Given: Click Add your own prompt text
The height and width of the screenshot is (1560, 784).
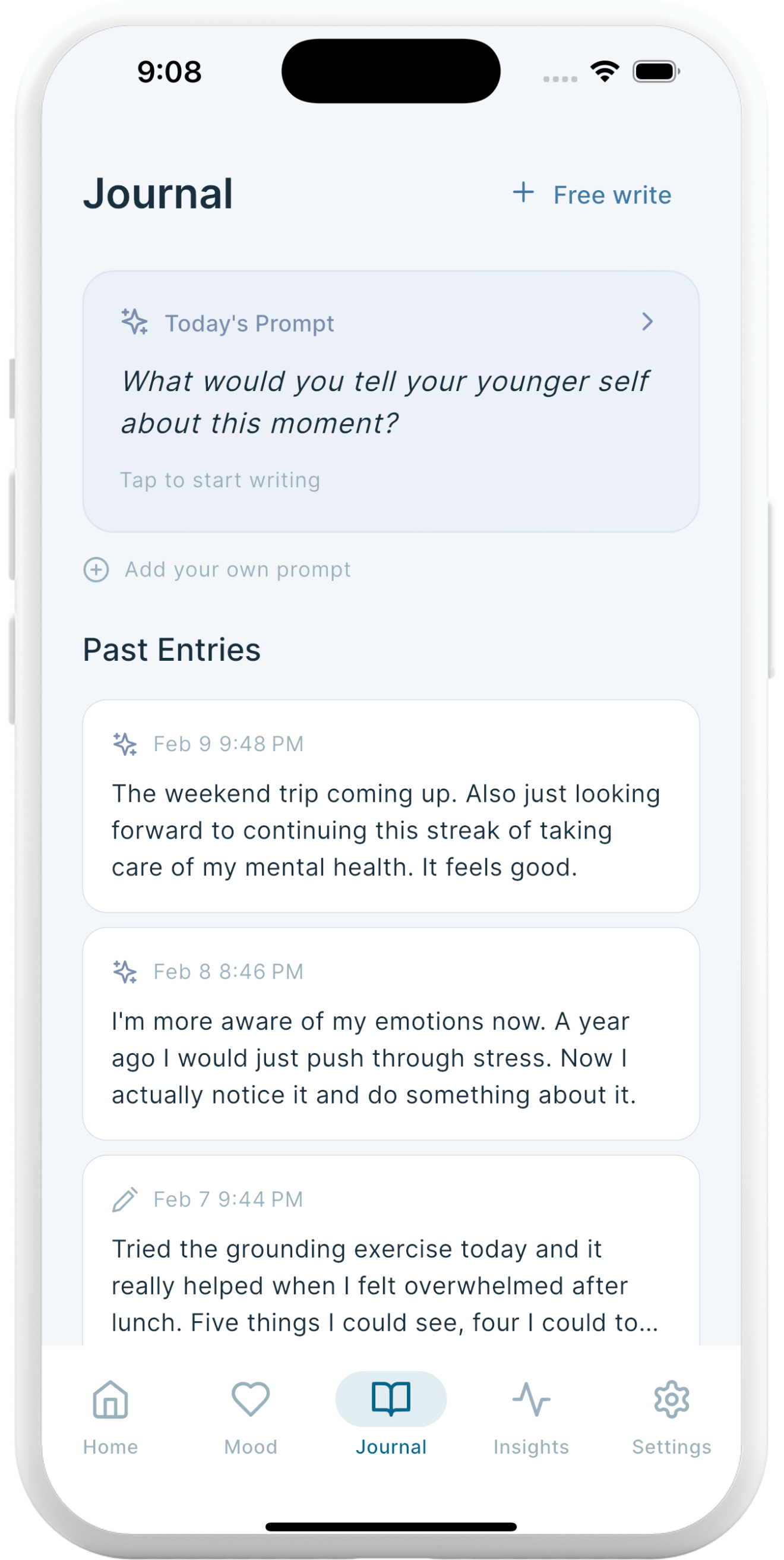Looking at the screenshot, I should 238,570.
